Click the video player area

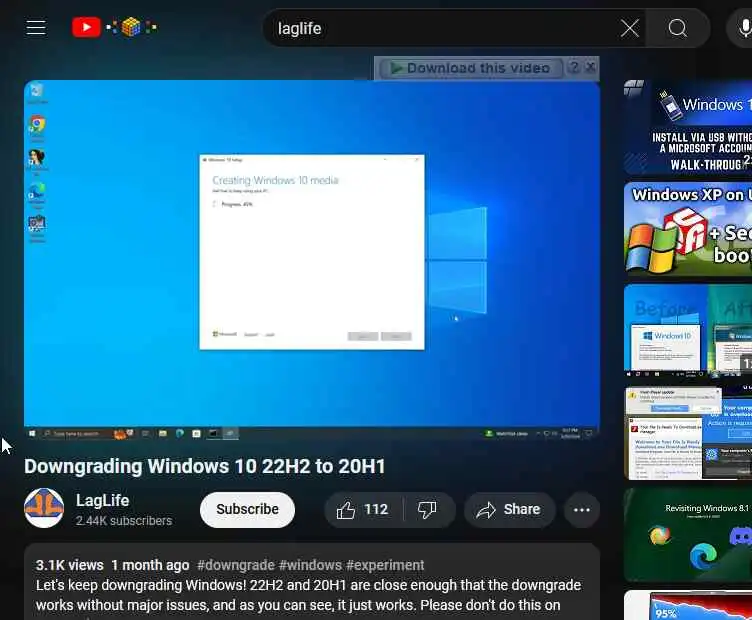click(312, 260)
